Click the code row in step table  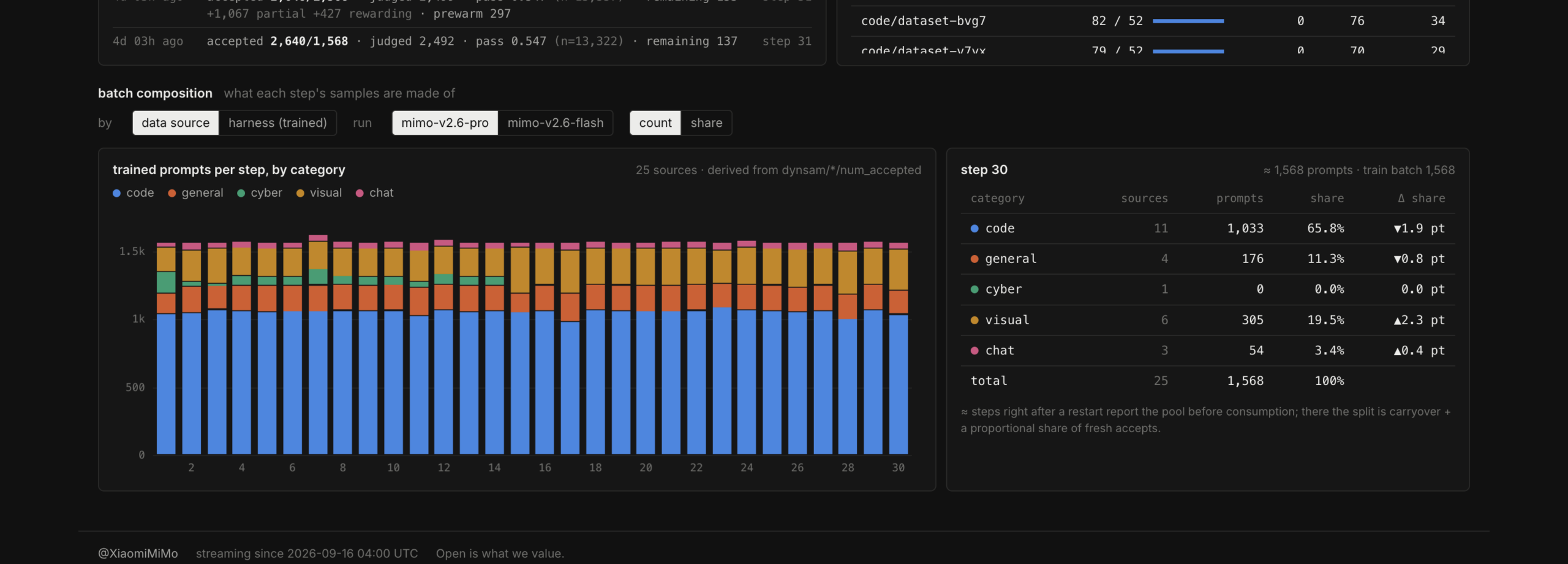tap(1207, 228)
